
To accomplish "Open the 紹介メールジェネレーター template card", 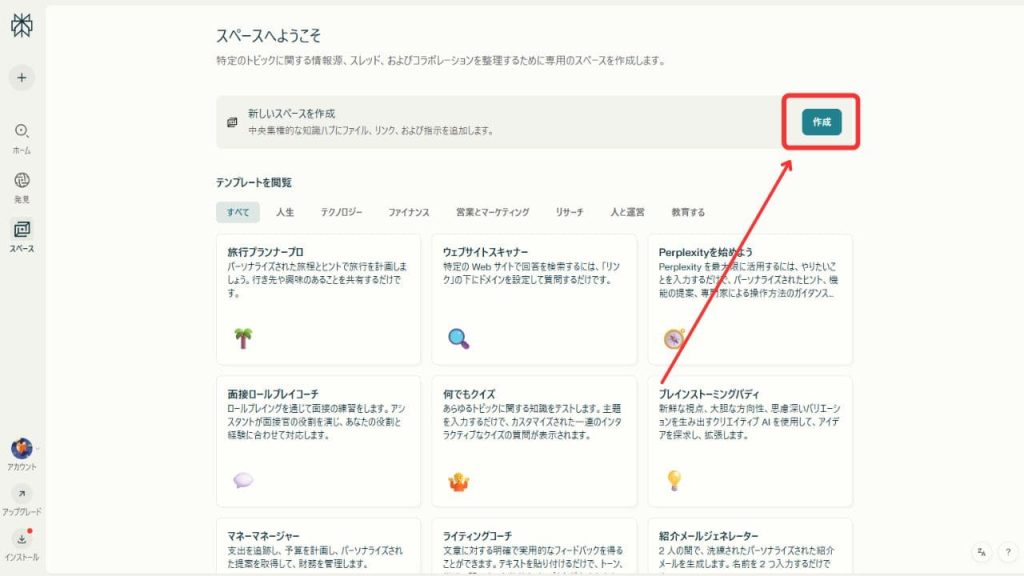I will click(x=750, y=547).
